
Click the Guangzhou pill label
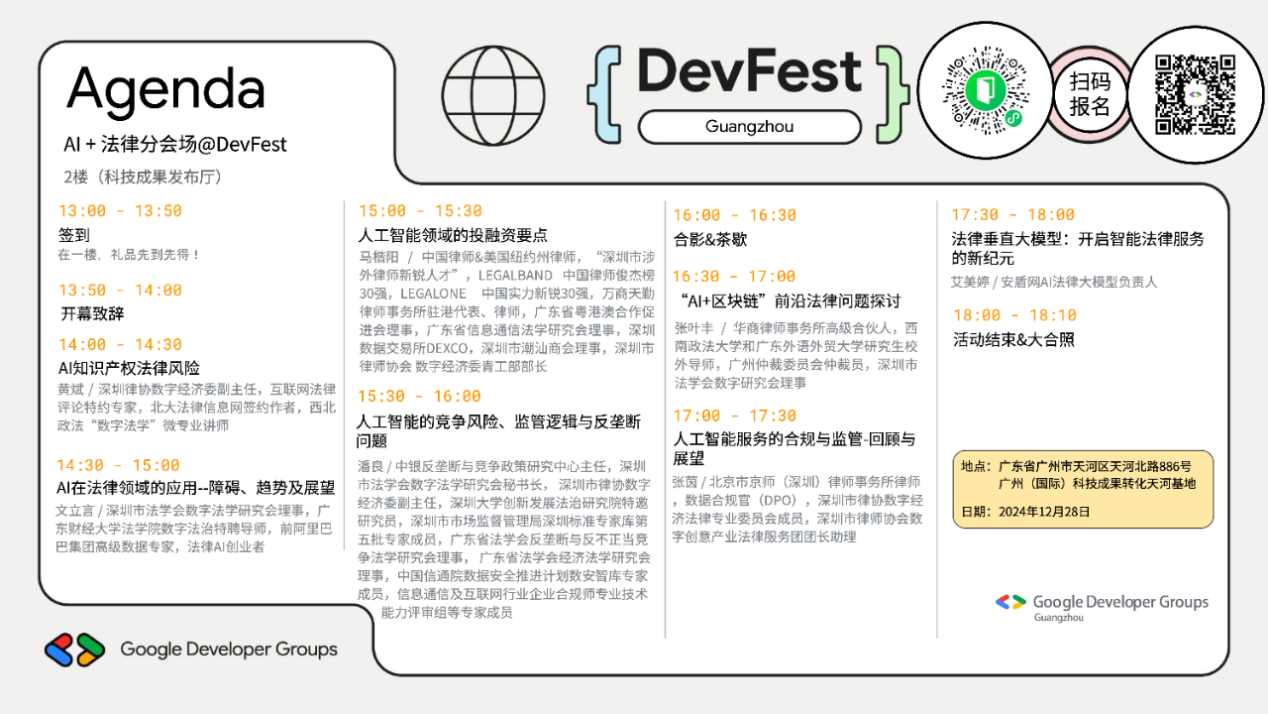pos(749,126)
